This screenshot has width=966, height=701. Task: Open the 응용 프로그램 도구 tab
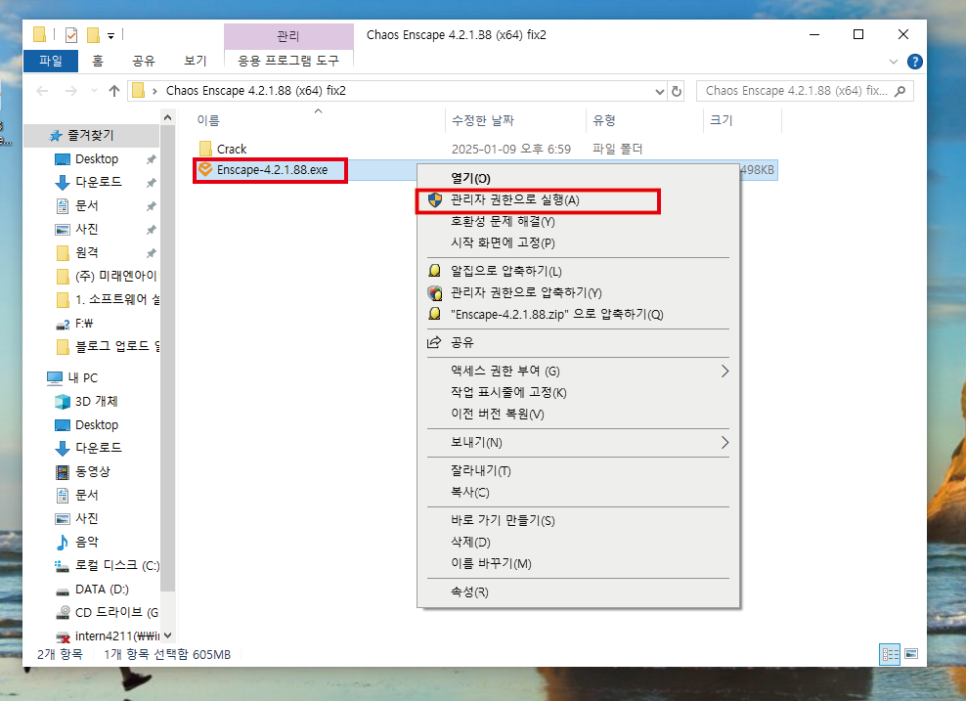288,60
